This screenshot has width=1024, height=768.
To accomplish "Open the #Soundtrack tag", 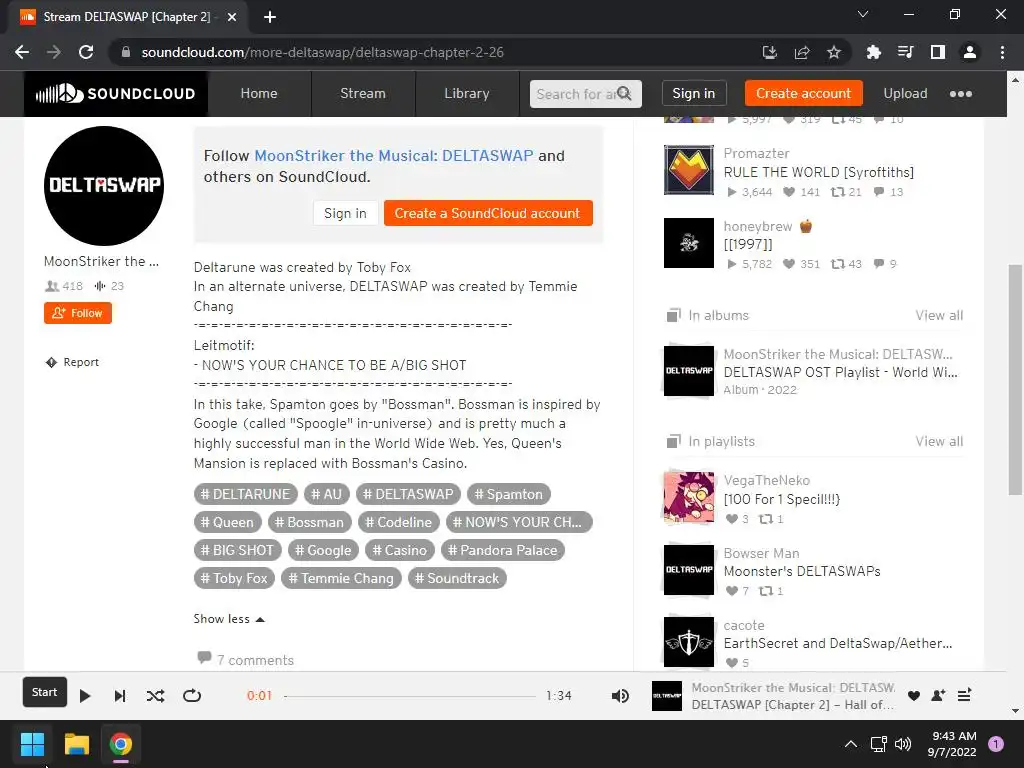I will (456, 578).
